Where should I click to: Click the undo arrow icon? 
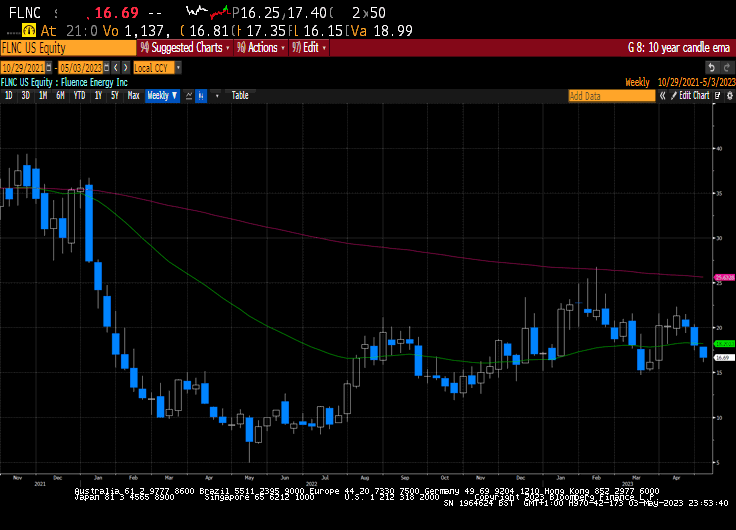point(712,68)
